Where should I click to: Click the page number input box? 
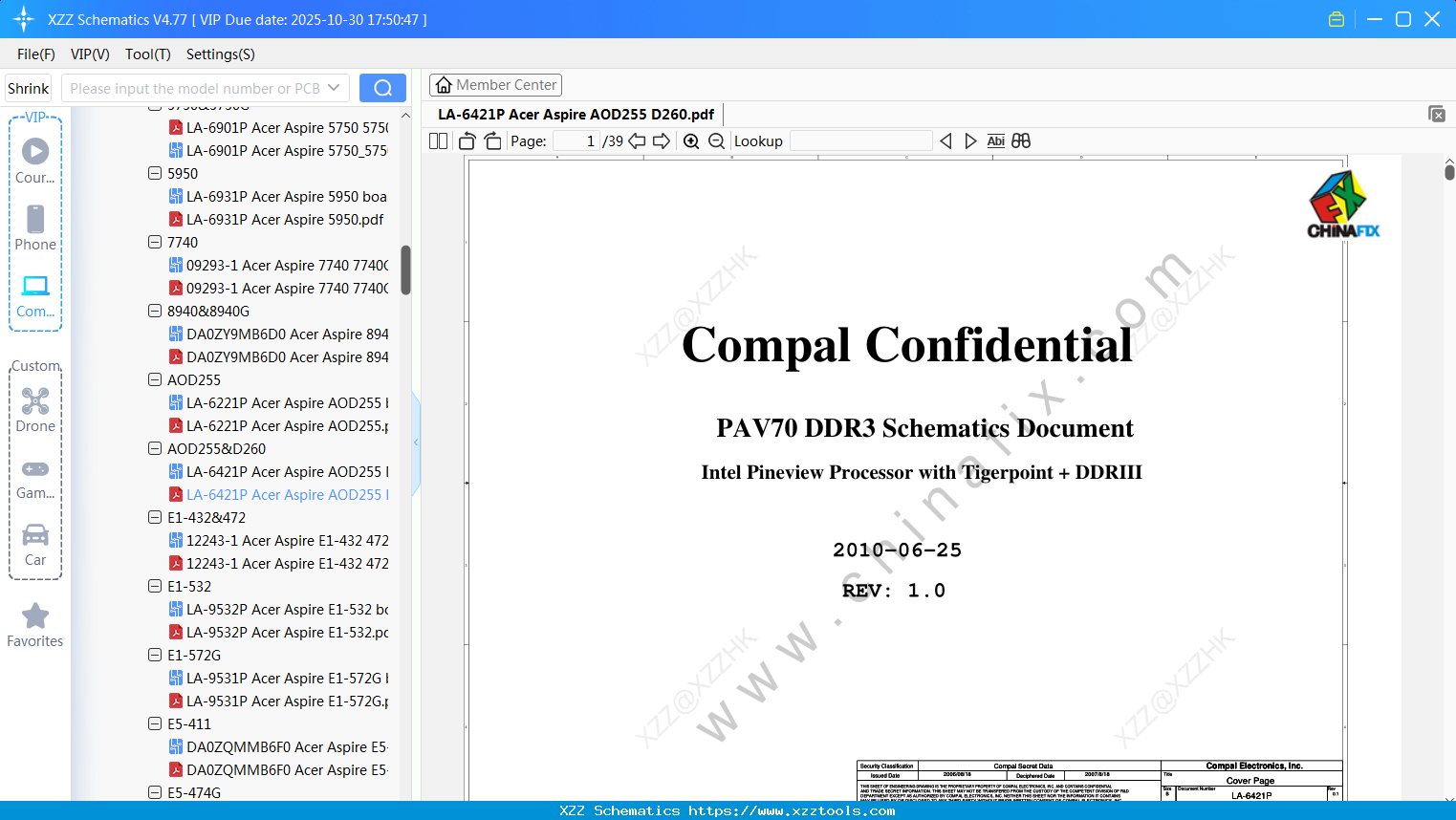coord(576,141)
